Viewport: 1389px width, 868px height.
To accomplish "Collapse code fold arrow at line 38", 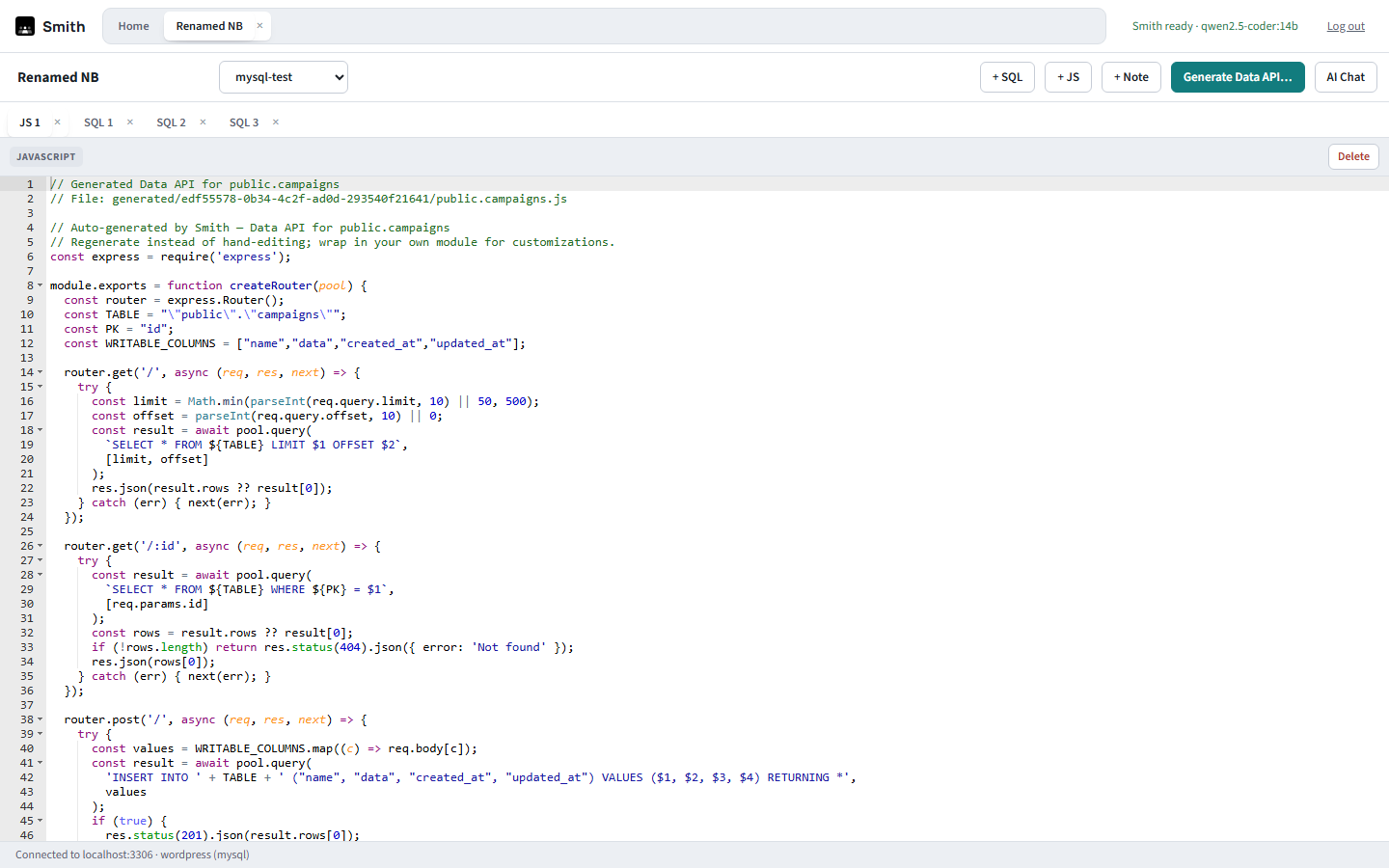I will [x=40, y=719].
